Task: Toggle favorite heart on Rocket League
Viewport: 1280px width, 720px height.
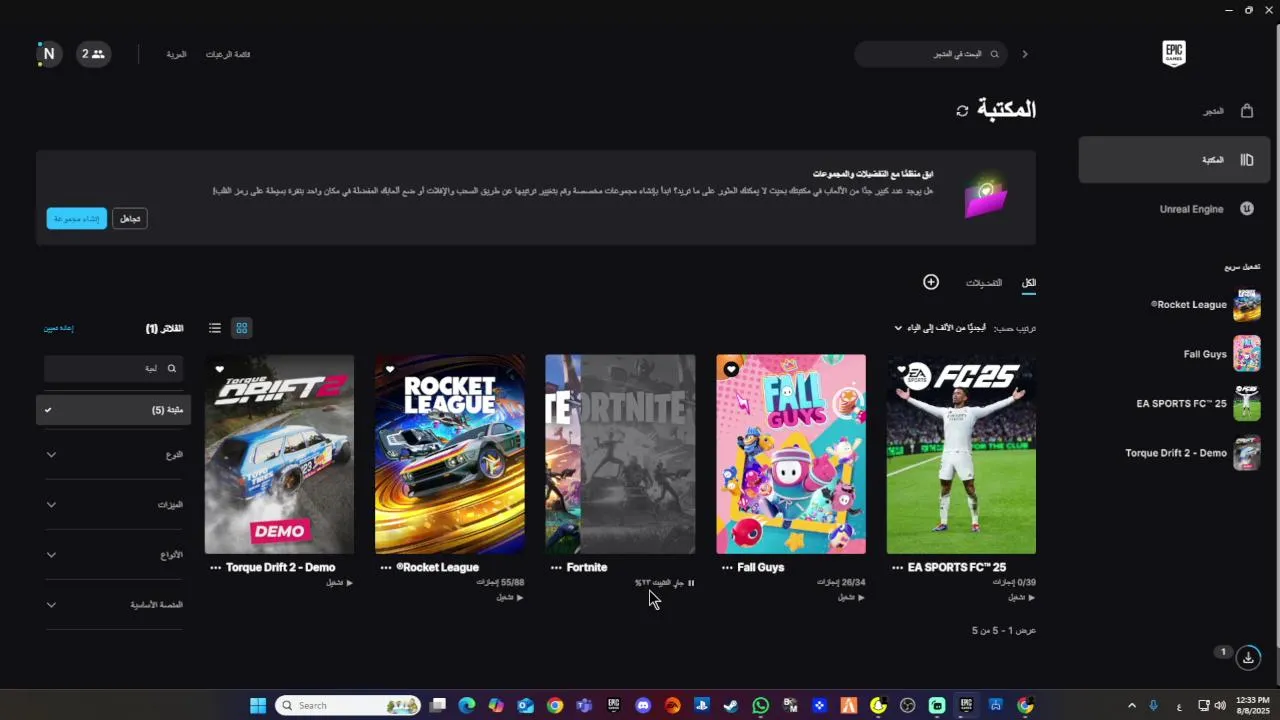Action: click(x=391, y=369)
